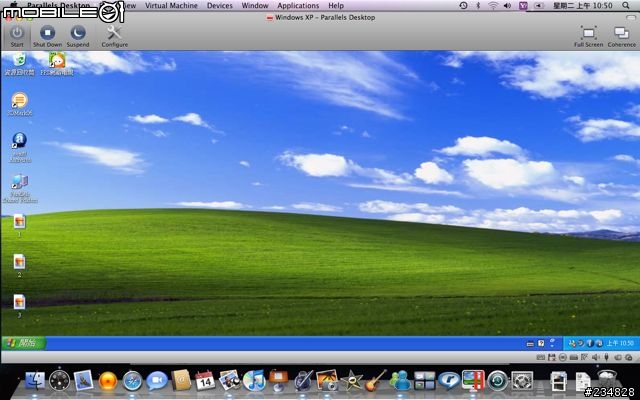640x400 pixels.
Task: Open the Virtual Machine menu
Action: pos(171,6)
